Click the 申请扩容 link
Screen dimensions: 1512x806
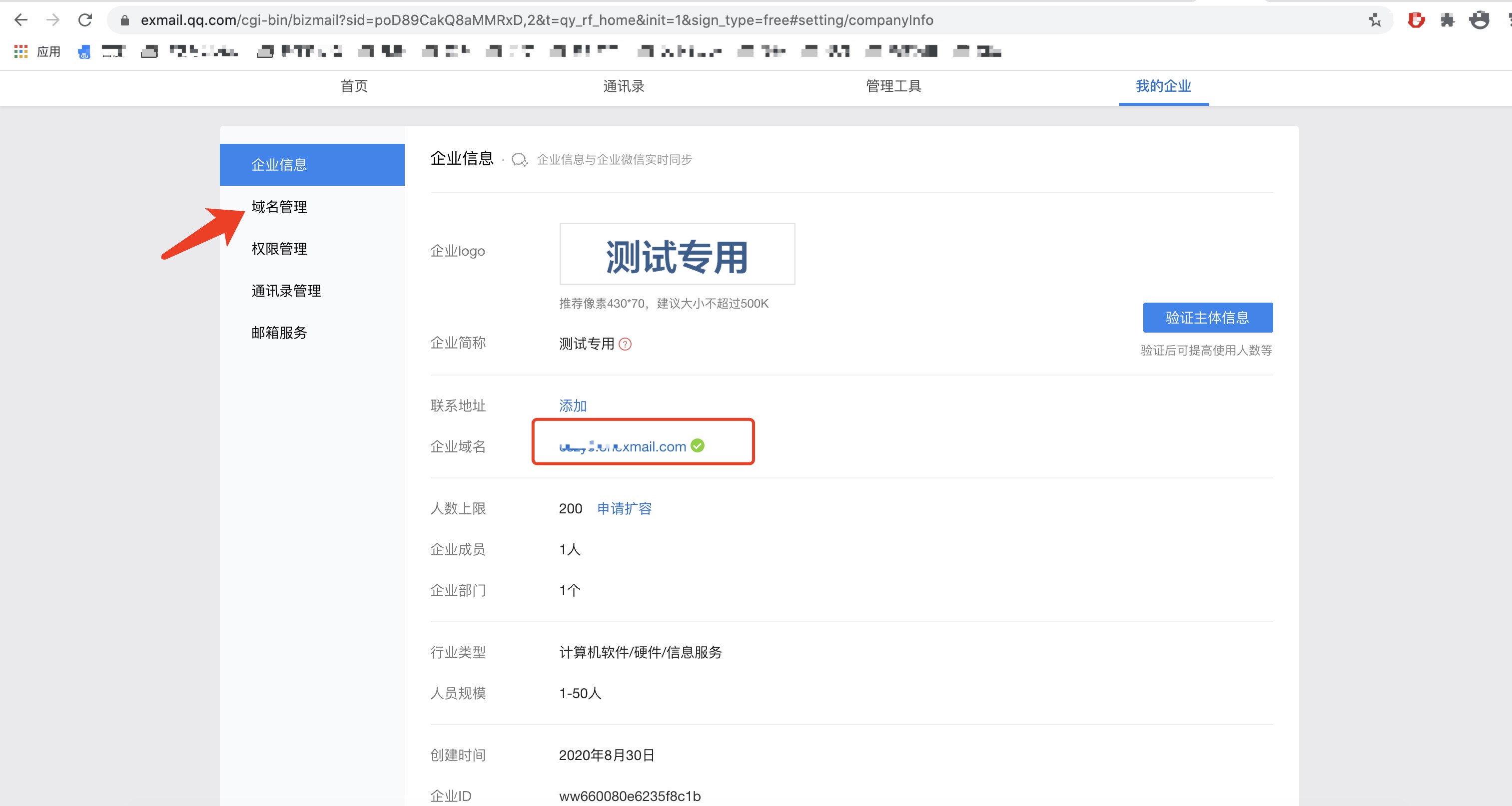tap(624, 508)
